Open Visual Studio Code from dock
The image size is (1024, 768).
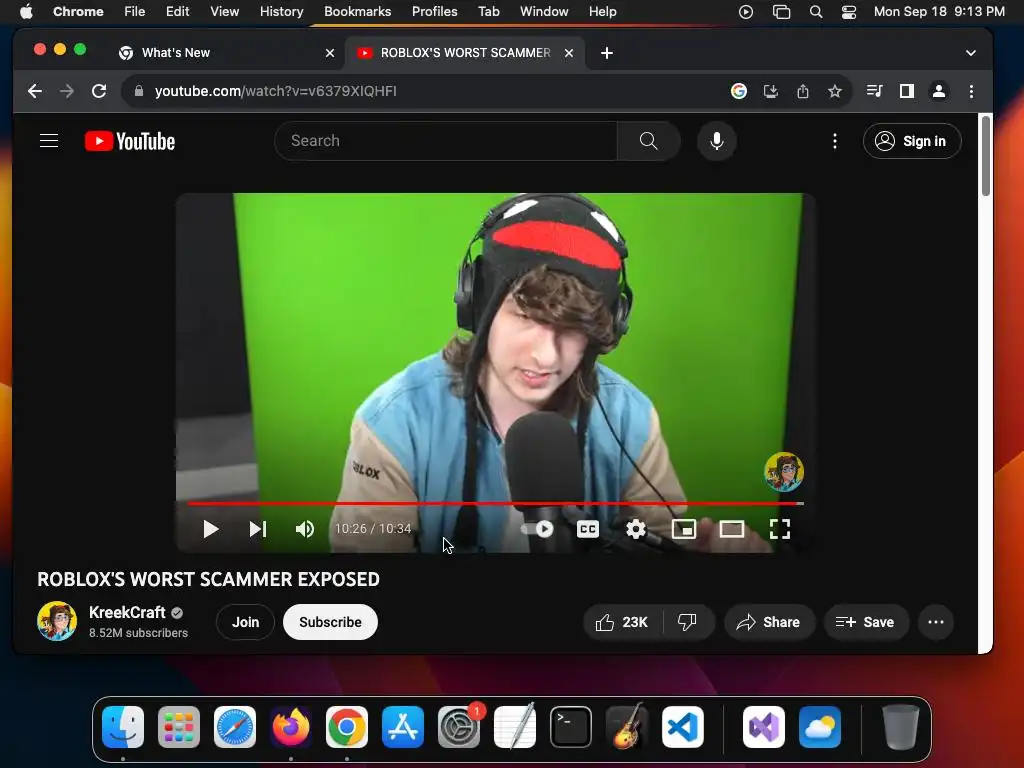pyautogui.click(x=682, y=727)
